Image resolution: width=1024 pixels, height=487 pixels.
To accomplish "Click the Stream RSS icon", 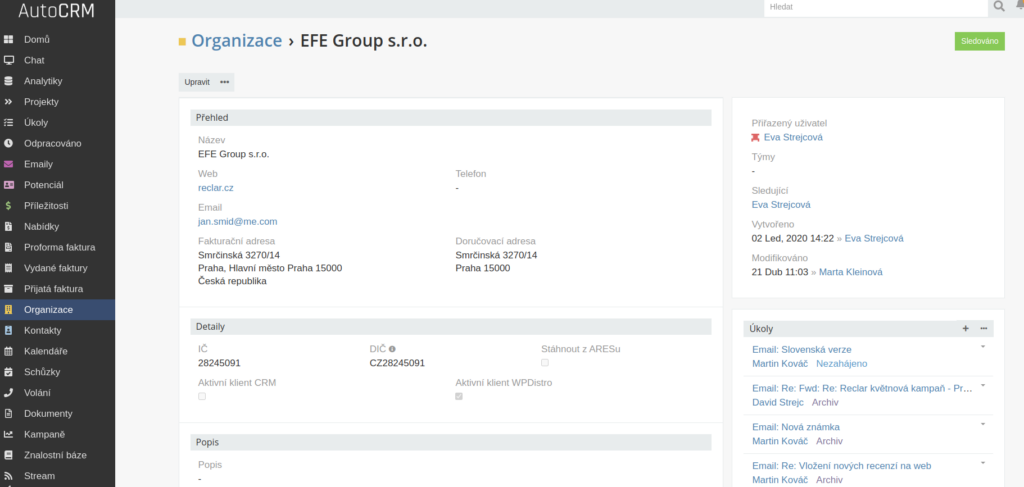I will click(8, 476).
